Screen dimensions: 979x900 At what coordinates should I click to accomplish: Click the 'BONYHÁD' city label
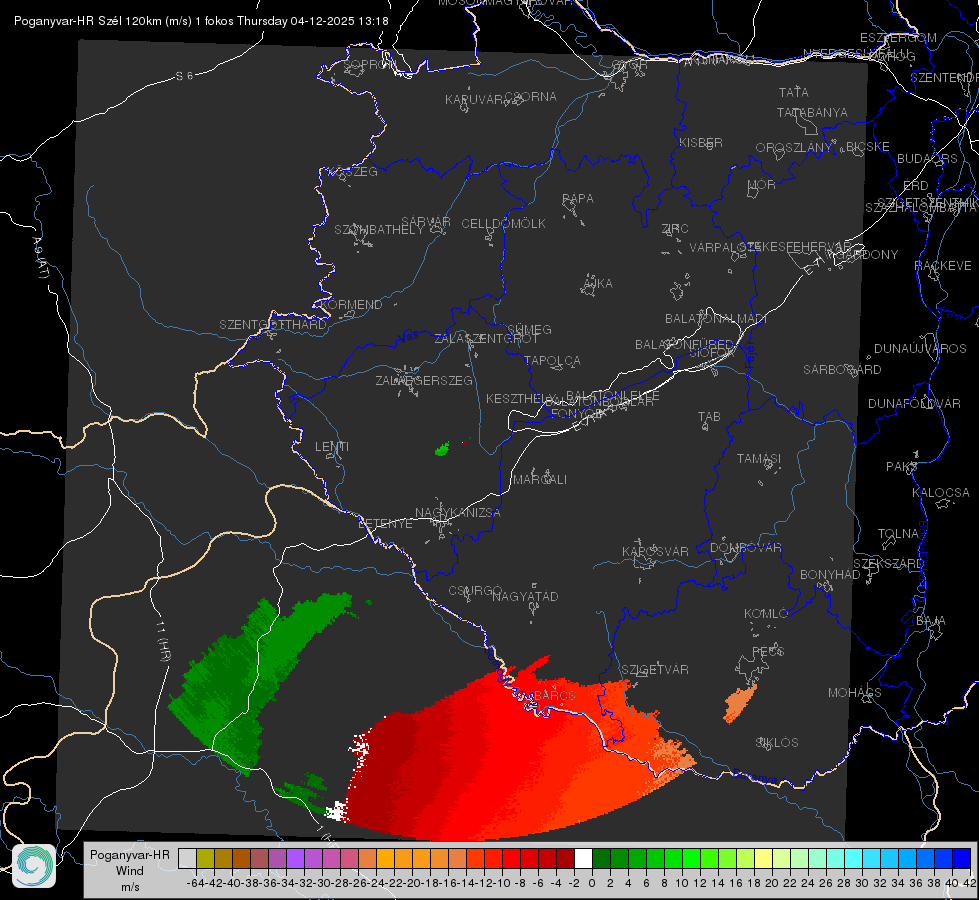pos(830,575)
